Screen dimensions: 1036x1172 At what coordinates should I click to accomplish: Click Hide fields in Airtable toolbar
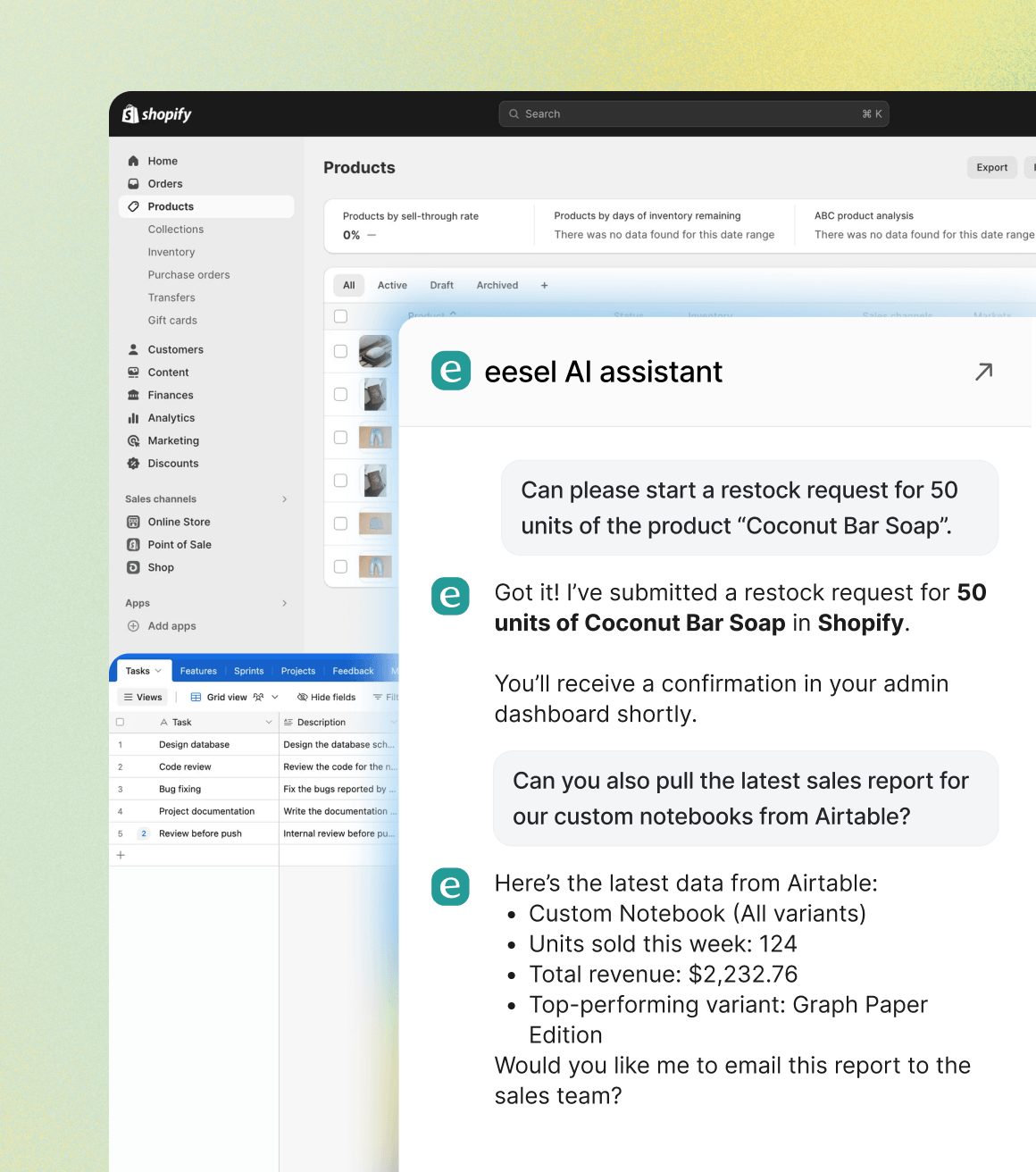pos(326,697)
